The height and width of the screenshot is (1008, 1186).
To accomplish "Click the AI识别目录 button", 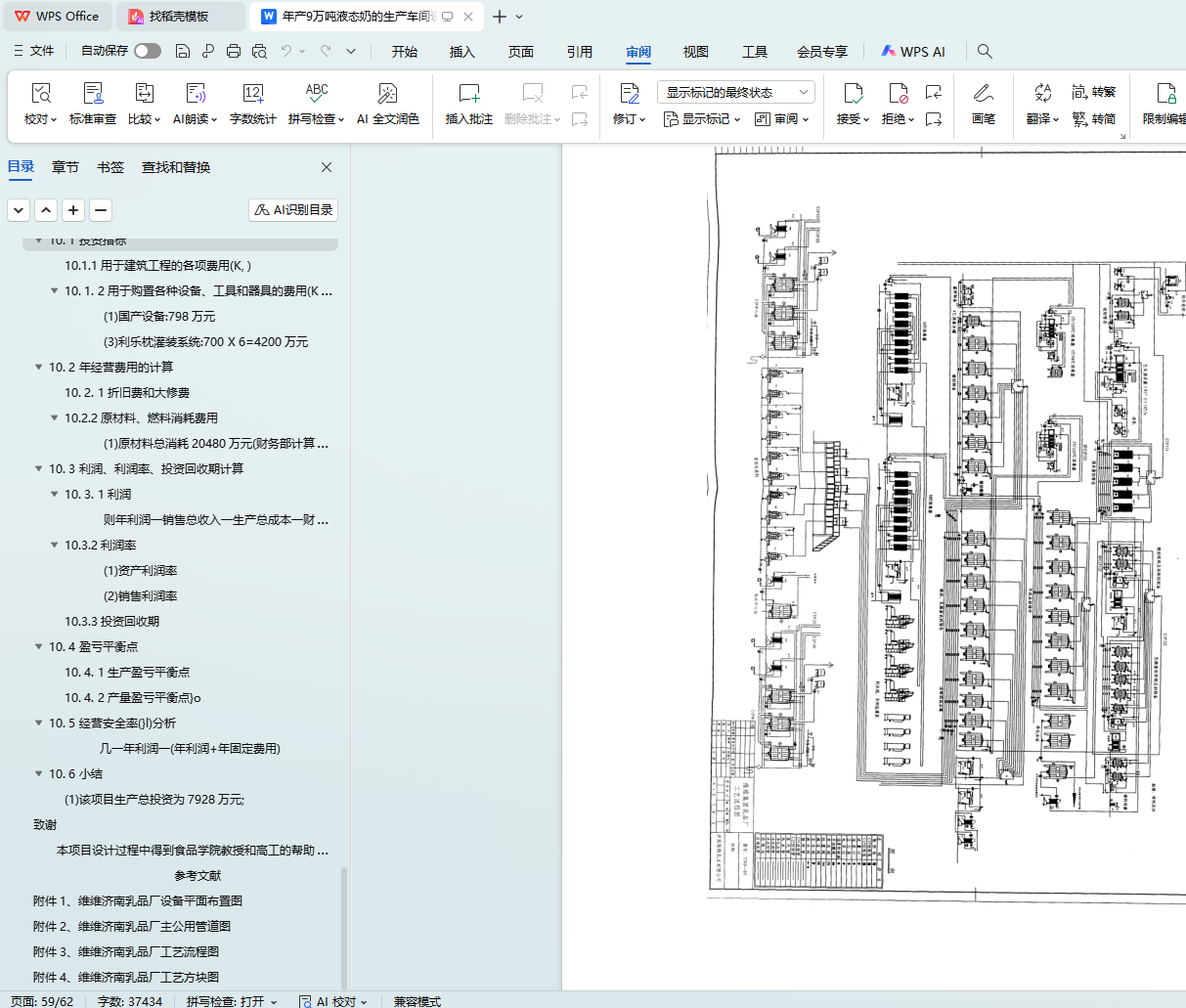I will tap(293, 210).
